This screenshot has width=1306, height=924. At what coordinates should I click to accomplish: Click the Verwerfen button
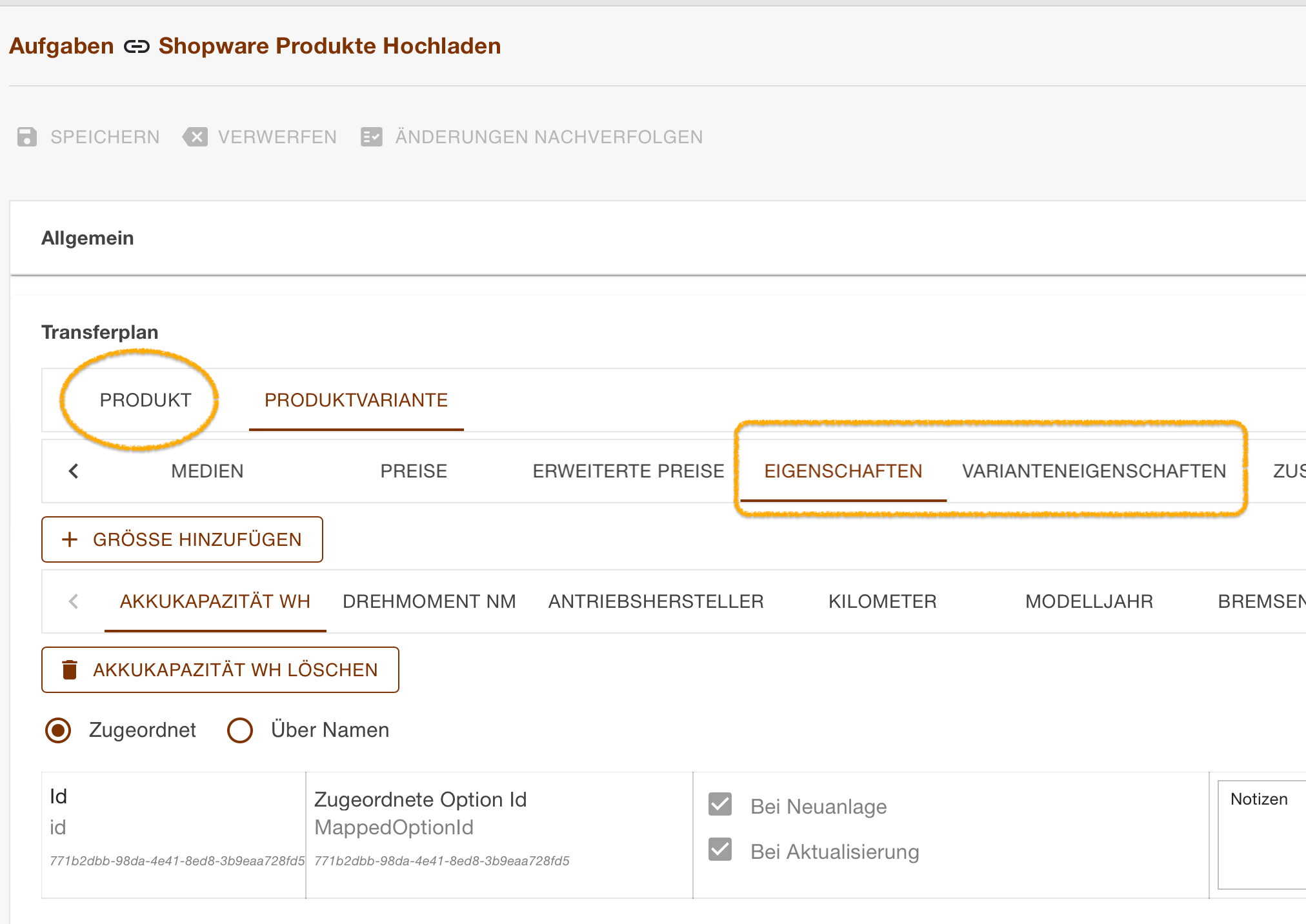pos(260,137)
